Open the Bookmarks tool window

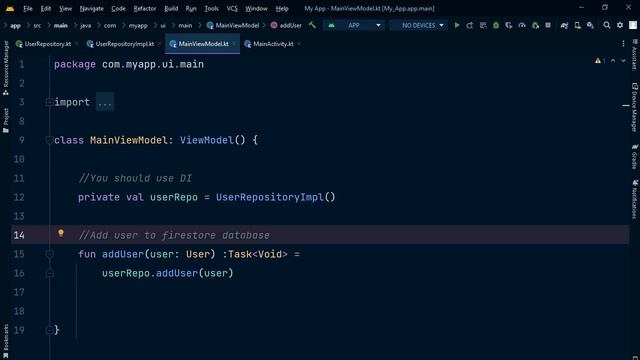tap(6, 341)
